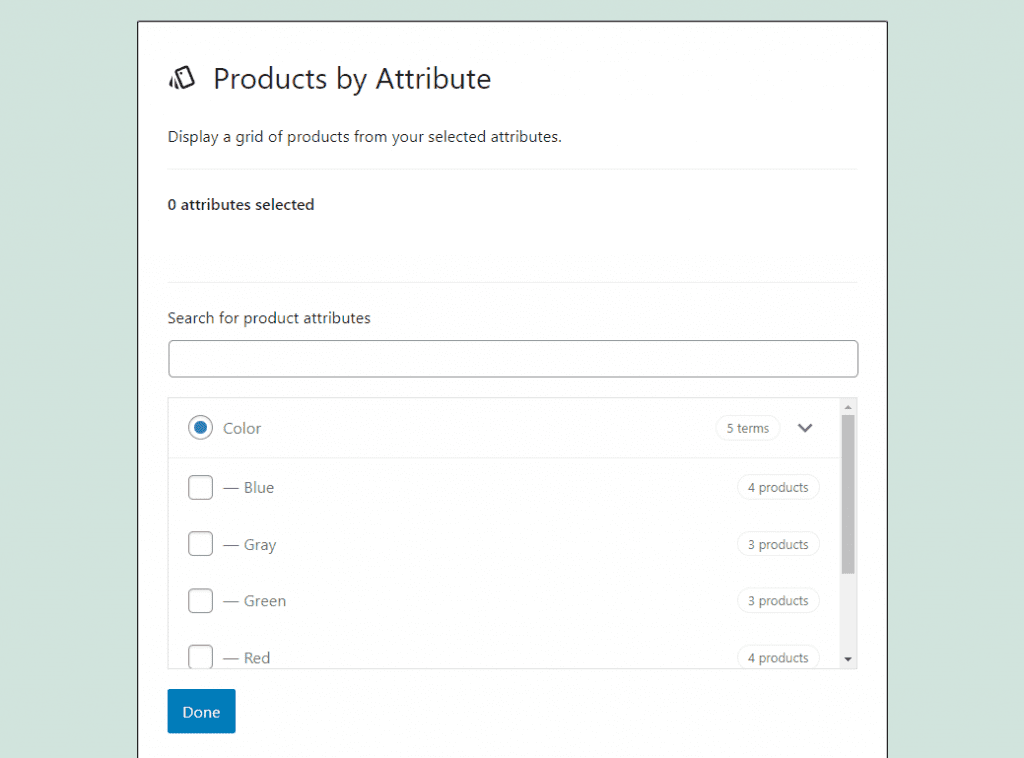Collapse the Color attribute with the chevron

[x=805, y=427]
